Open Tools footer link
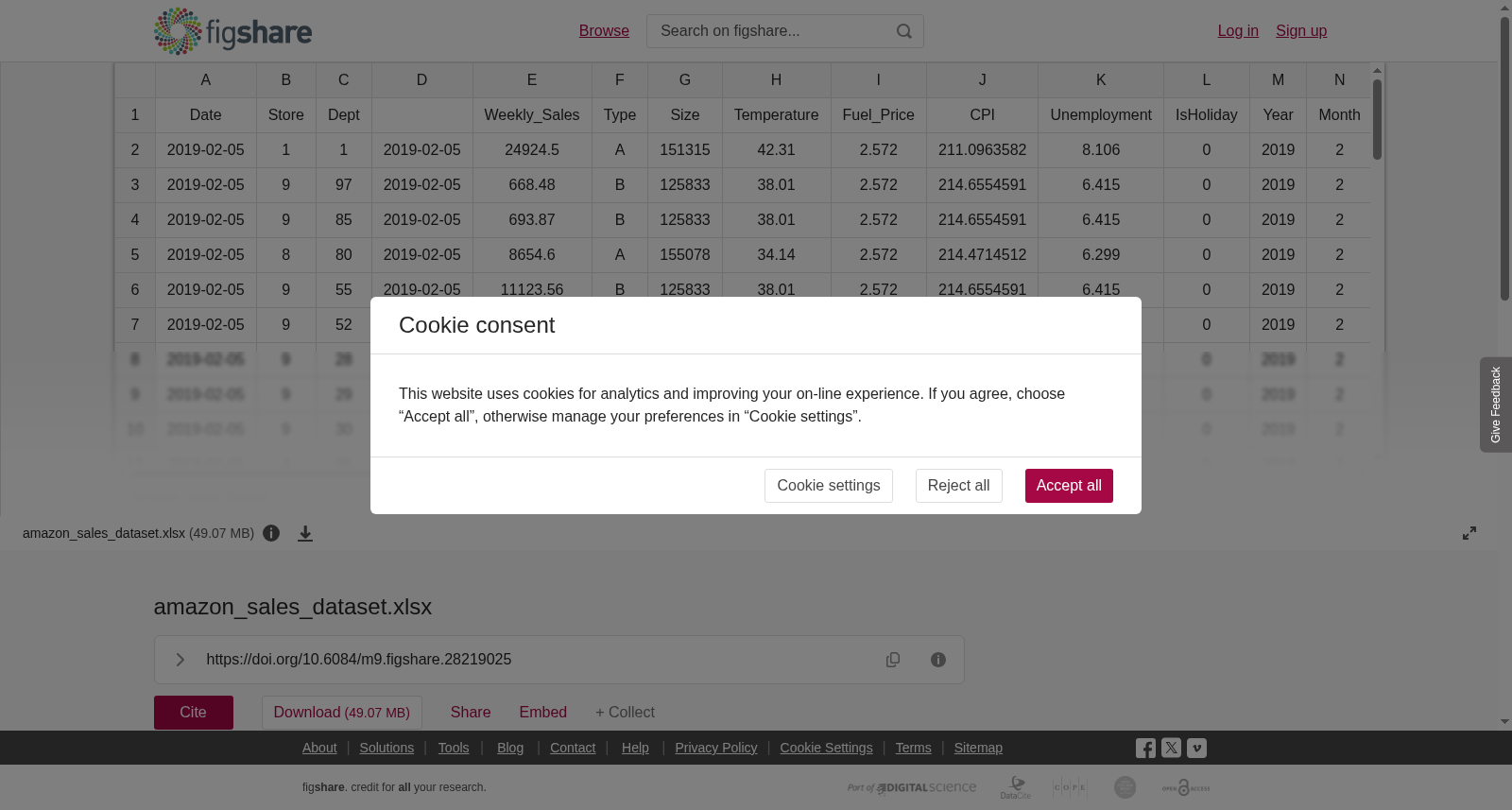Image resolution: width=1512 pixels, height=810 pixels. [454, 748]
